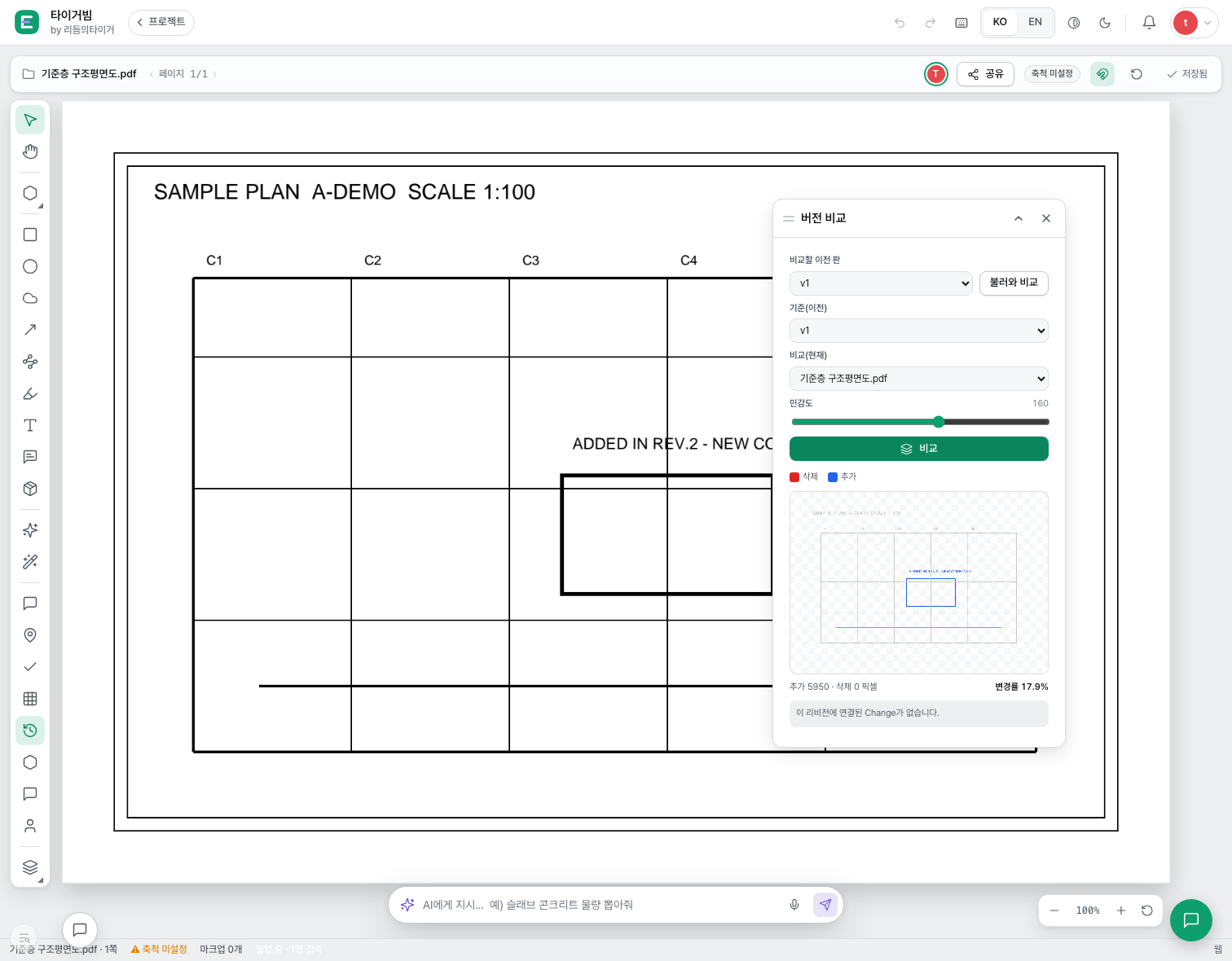Select the location pin tool
Screen dimensions: 1232x961
(30, 635)
